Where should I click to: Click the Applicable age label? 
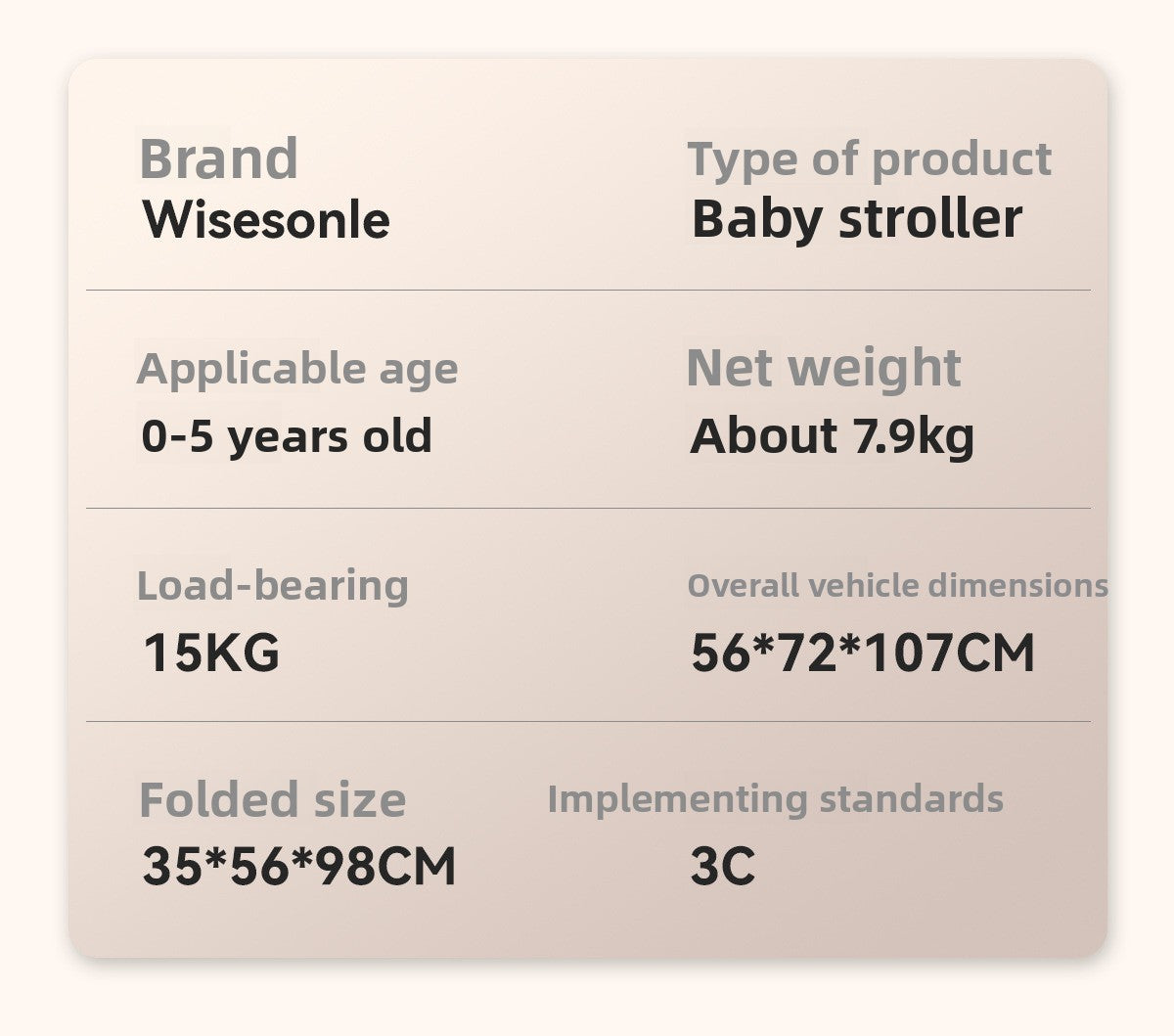pyautogui.click(x=297, y=369)
